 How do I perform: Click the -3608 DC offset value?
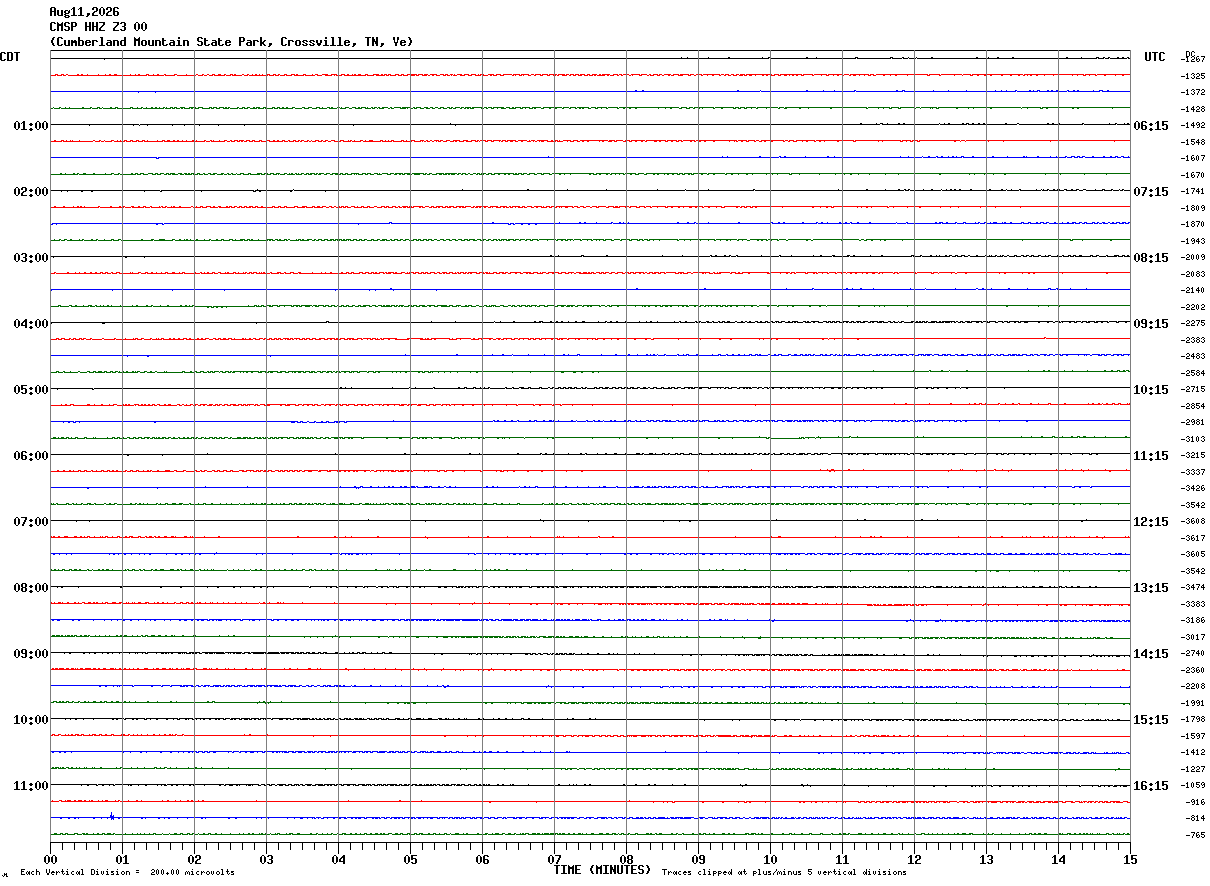(1194, 522)
